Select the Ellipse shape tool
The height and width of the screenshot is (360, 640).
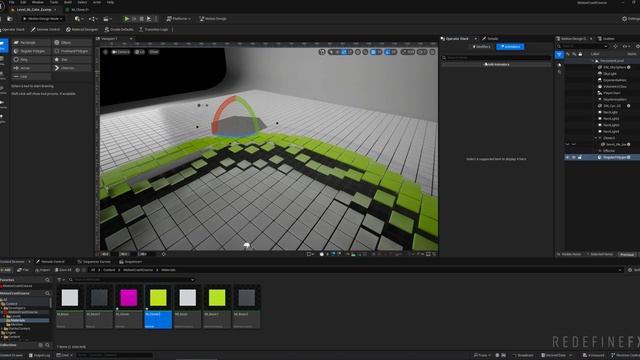tap(72, 42)
